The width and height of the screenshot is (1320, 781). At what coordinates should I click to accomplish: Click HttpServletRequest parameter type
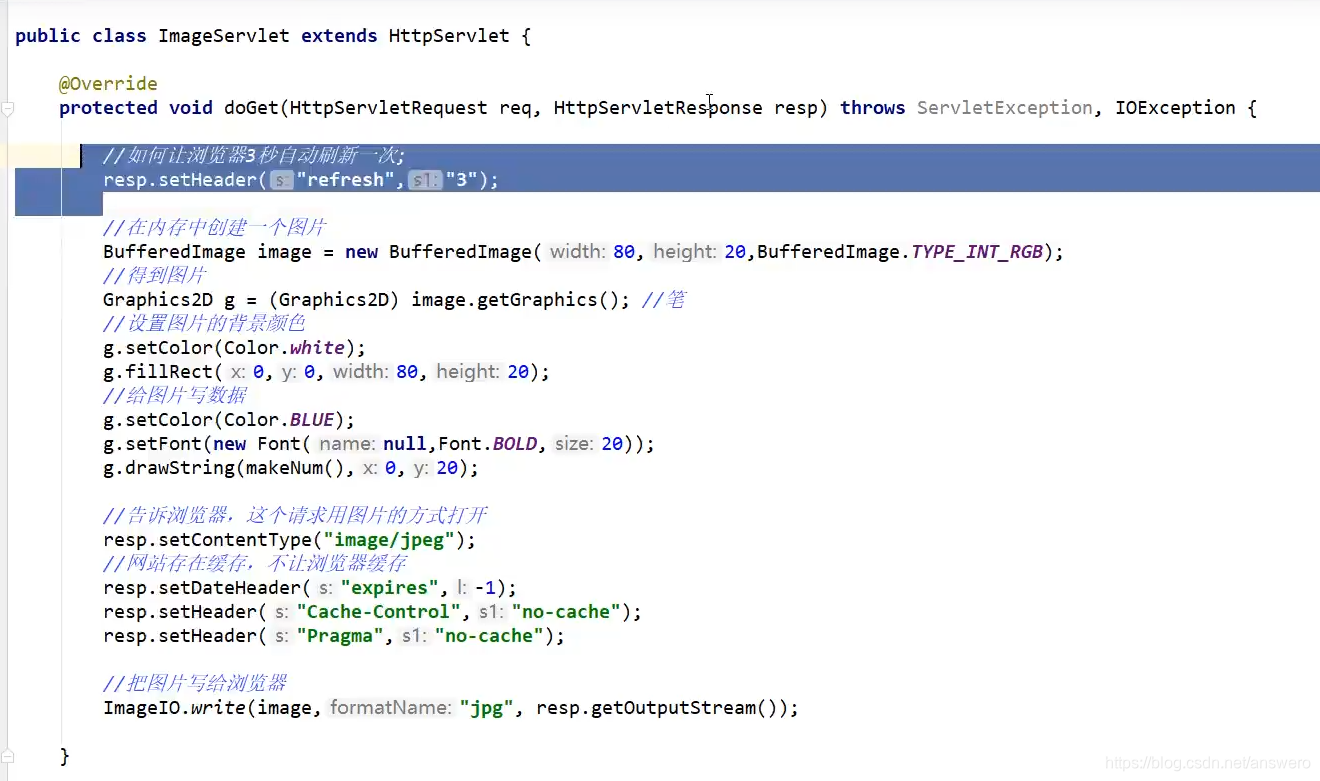(x=388, y=108)
